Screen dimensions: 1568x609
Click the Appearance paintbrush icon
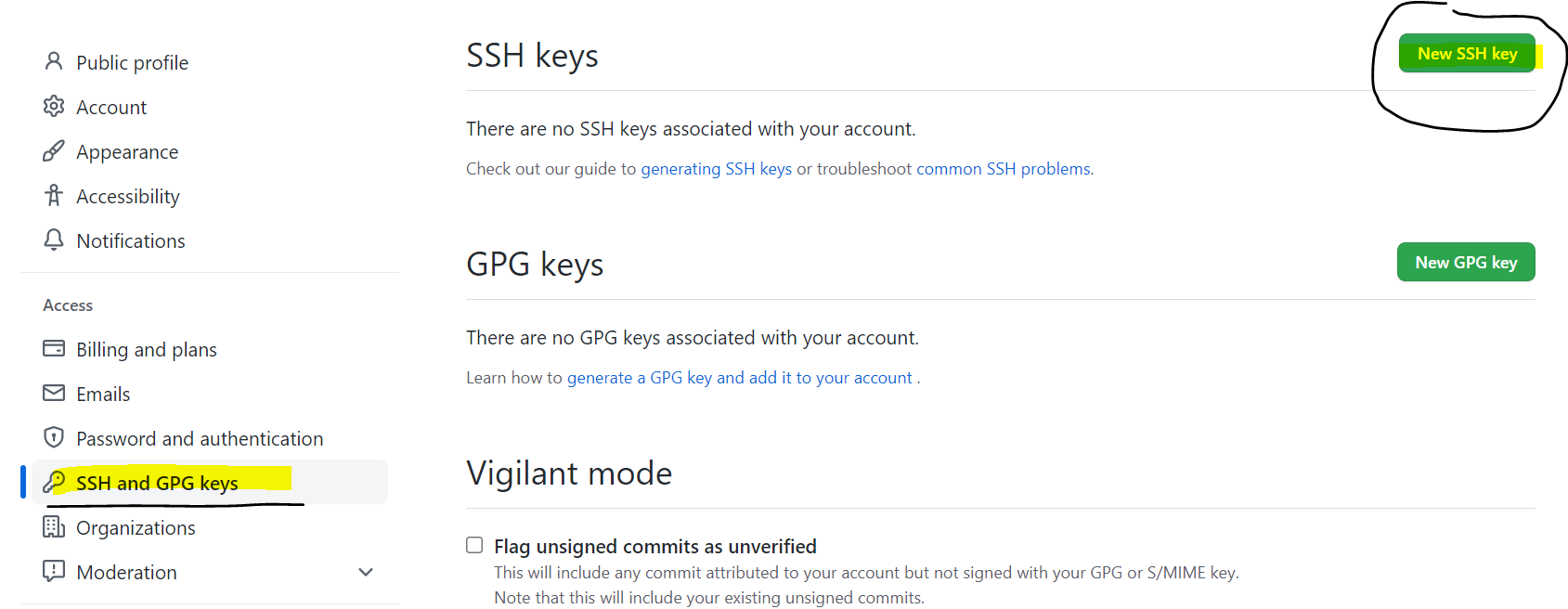[x=54, y=151]
